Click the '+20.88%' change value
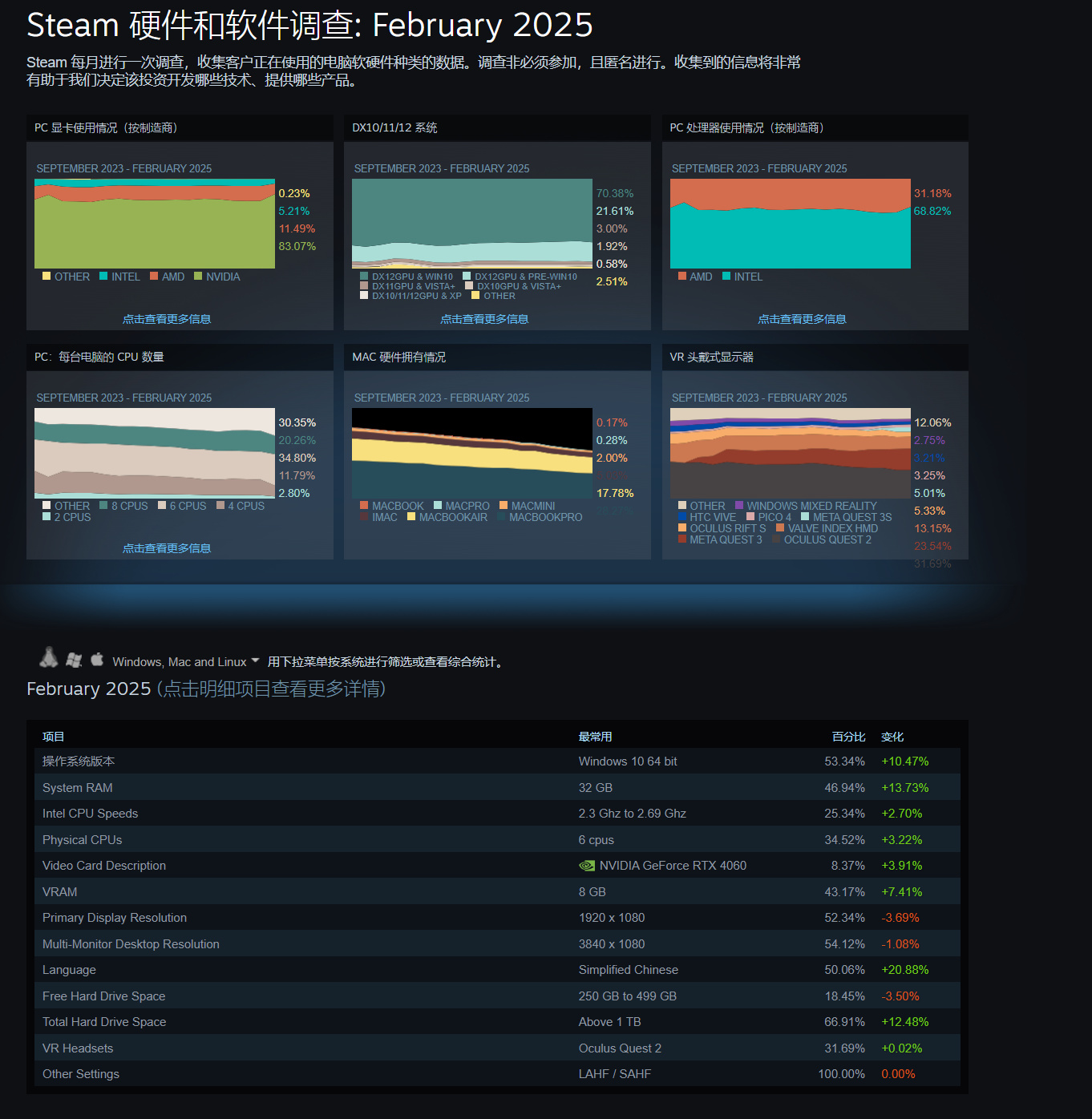1092x1119 pixels. 905,970
